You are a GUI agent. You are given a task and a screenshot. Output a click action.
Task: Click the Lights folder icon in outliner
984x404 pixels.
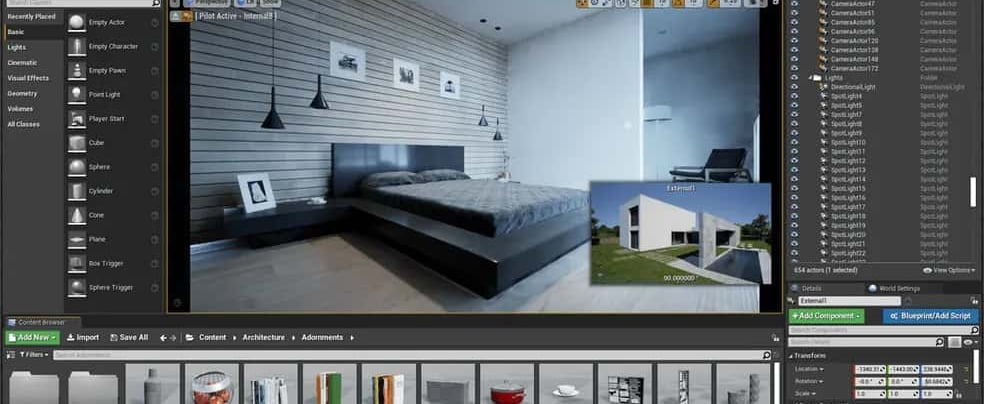817,78
